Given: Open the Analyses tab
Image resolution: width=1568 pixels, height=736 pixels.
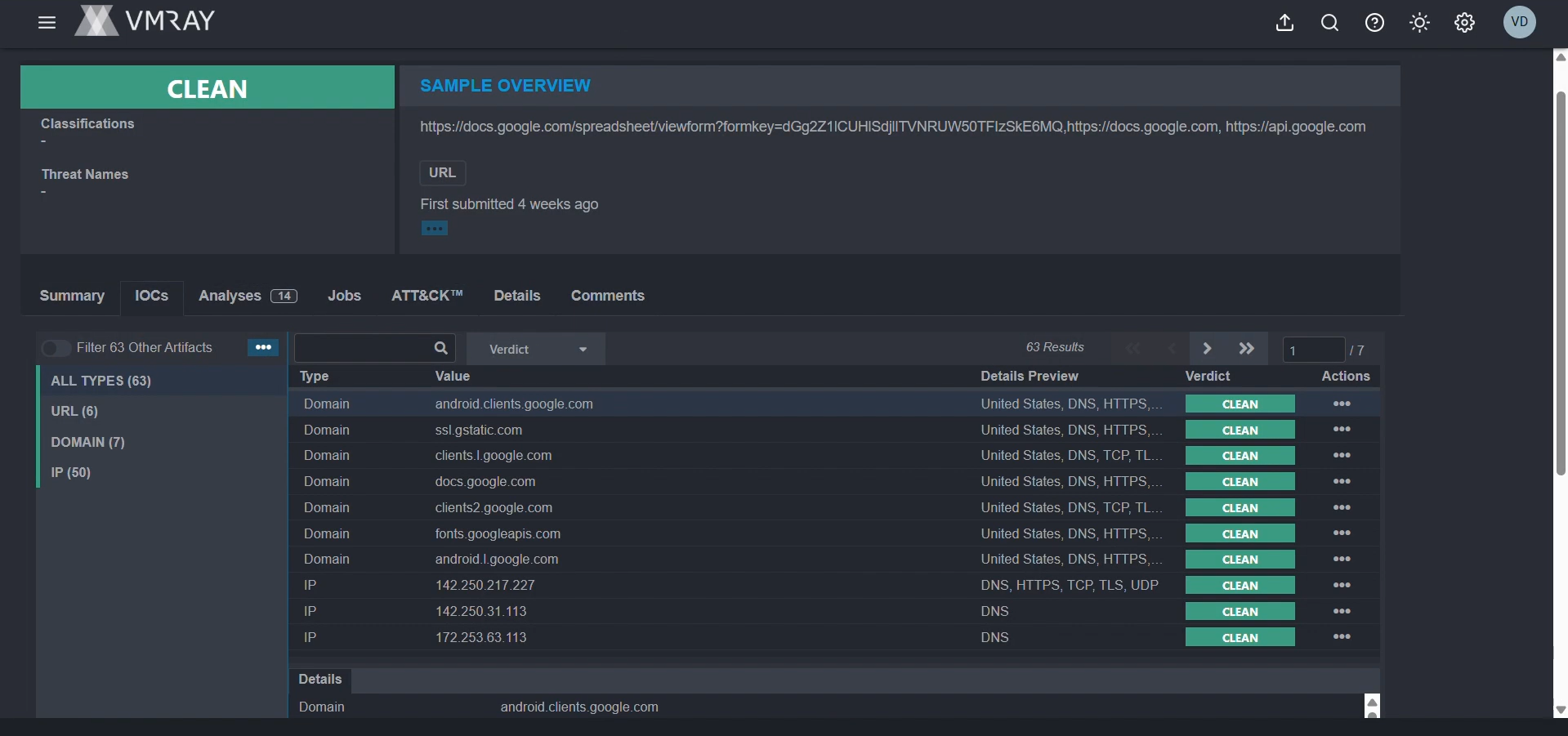Looking at the screenshot, I should (248, 296).
